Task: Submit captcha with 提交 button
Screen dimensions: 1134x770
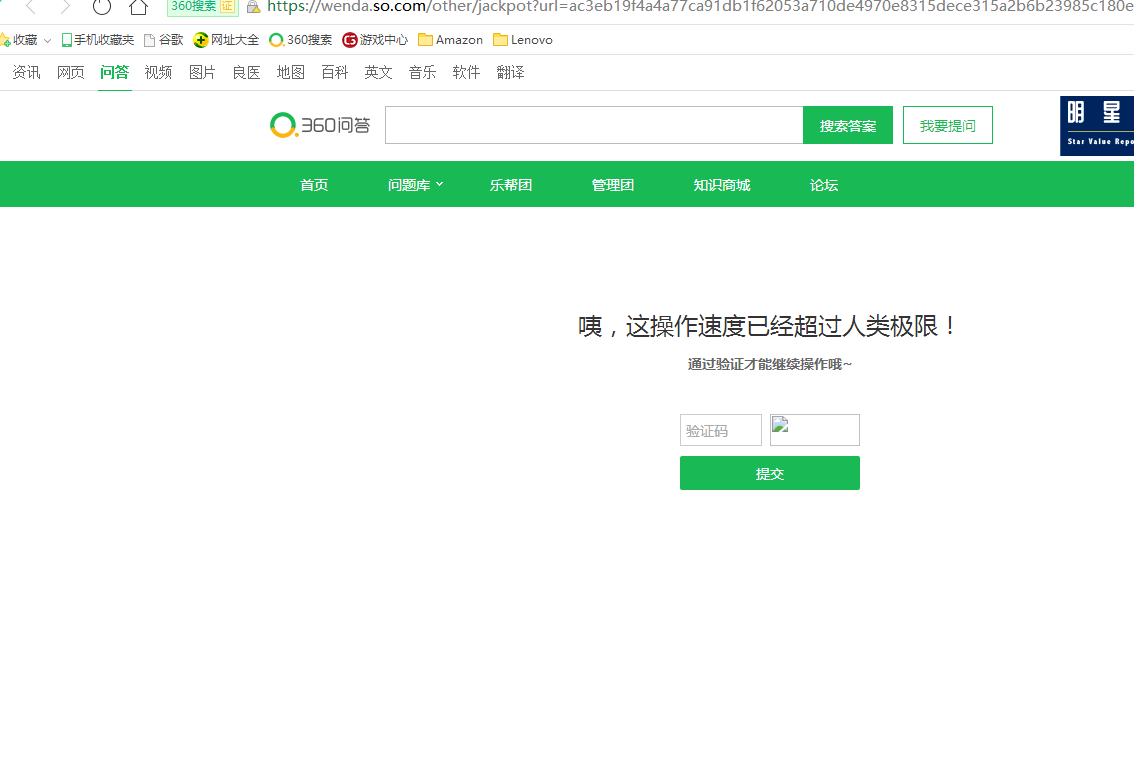Action: point(769,473)
